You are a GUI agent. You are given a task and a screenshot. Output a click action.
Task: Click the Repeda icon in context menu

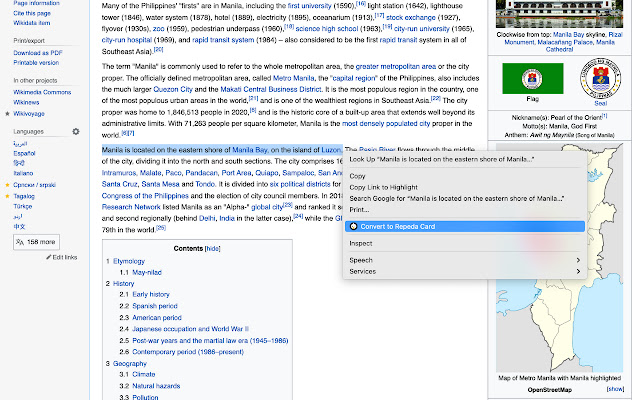pyautogui.click(x=353, y=227)
